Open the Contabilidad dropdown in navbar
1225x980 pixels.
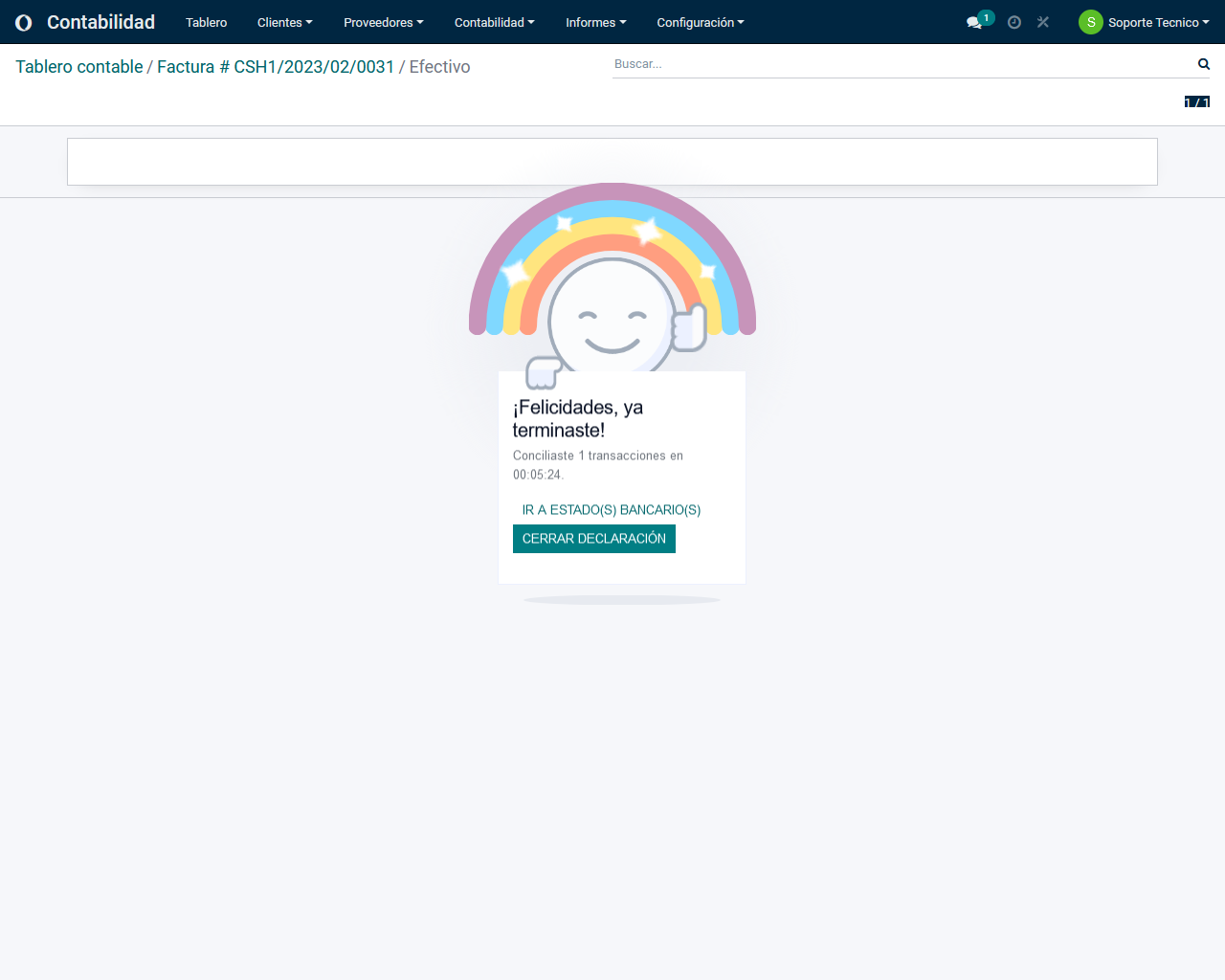pos(494,22)
